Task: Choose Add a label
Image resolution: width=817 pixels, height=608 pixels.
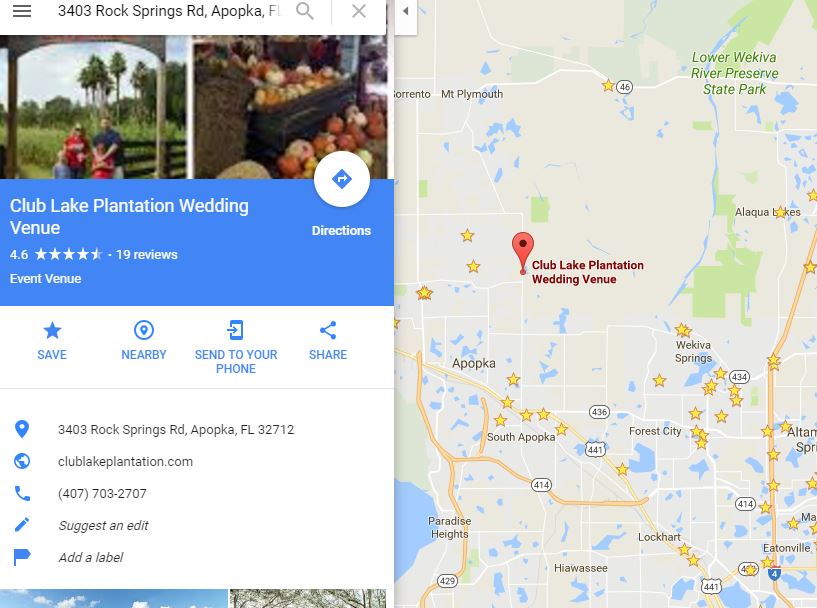Action: pos(91,557)
